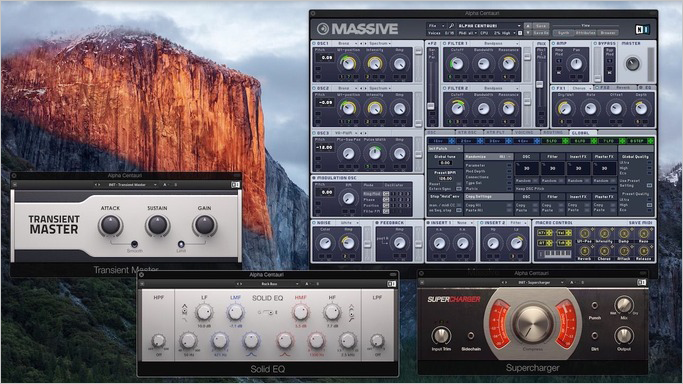Screen dimensions: 683x384
Task: Click the Filter 1 Cutoff knob
Action: click(x=457, y=64)
